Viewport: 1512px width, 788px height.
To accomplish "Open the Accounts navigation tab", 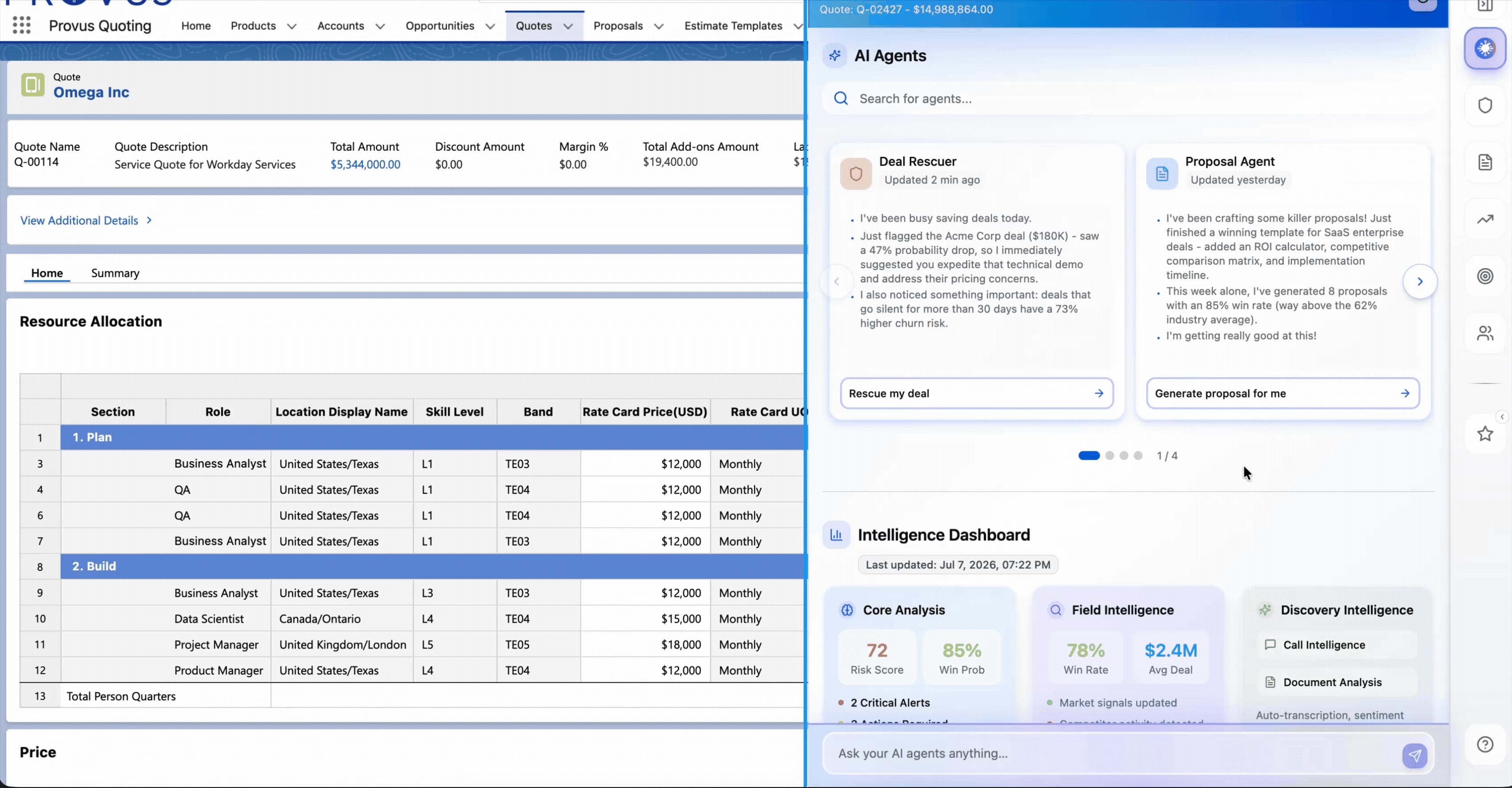I will pyautogui.click(x=340, y=26).
